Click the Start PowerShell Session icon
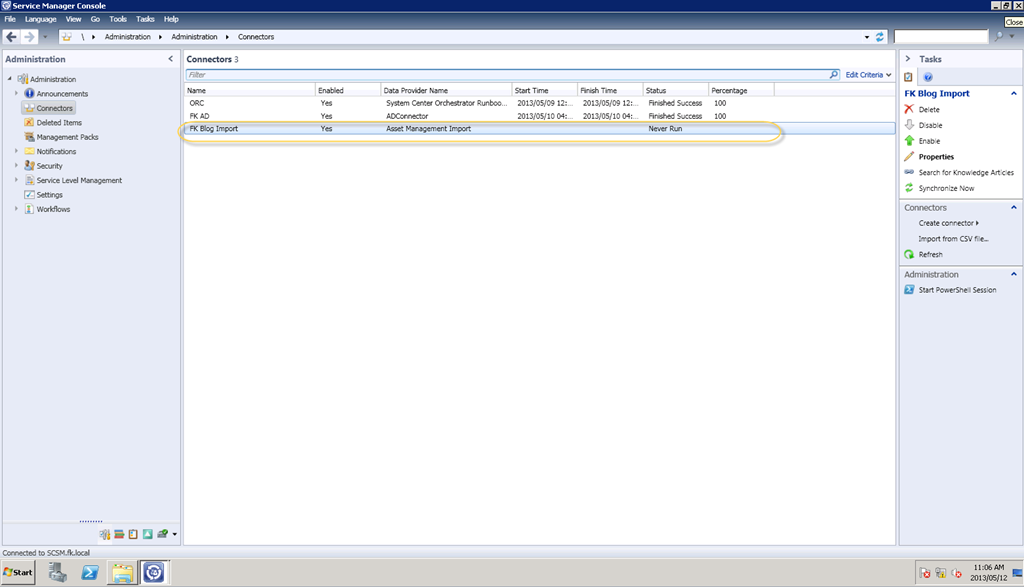 coord(909,290)
